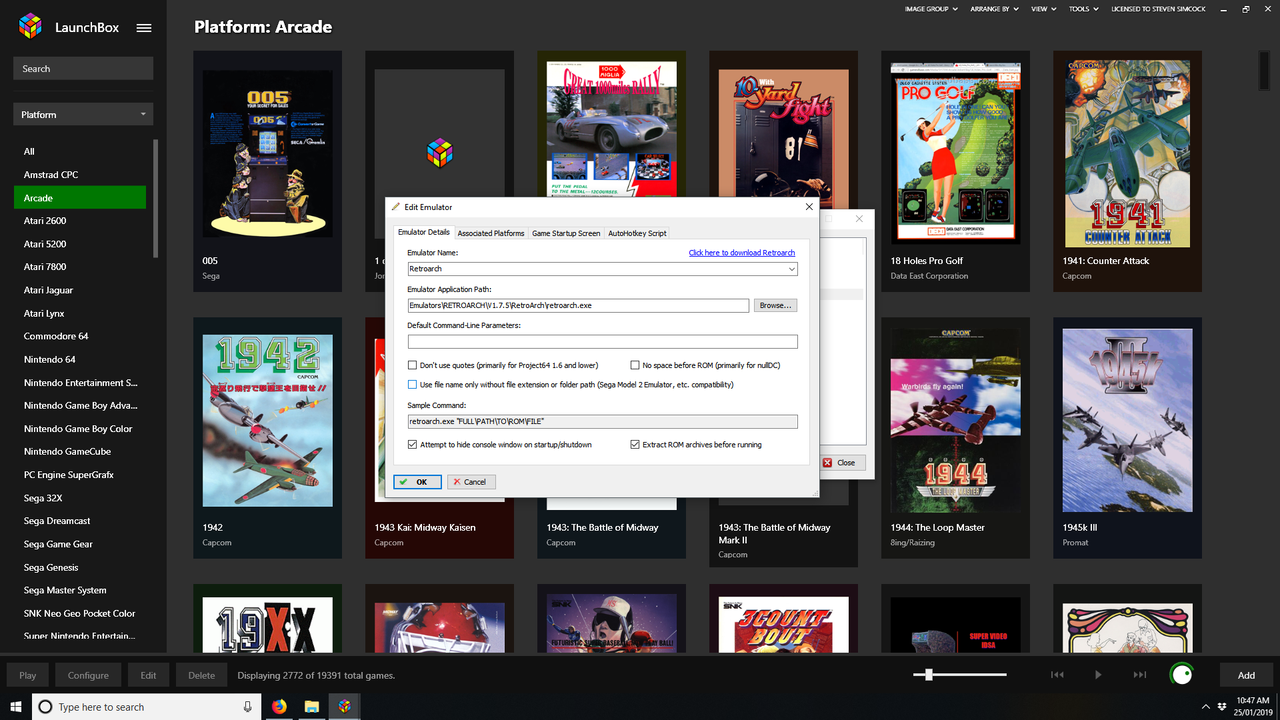Open the LaunchBox hamburger menu
The height and width of the screenshot is (720, 1280).
pos(144,28)
